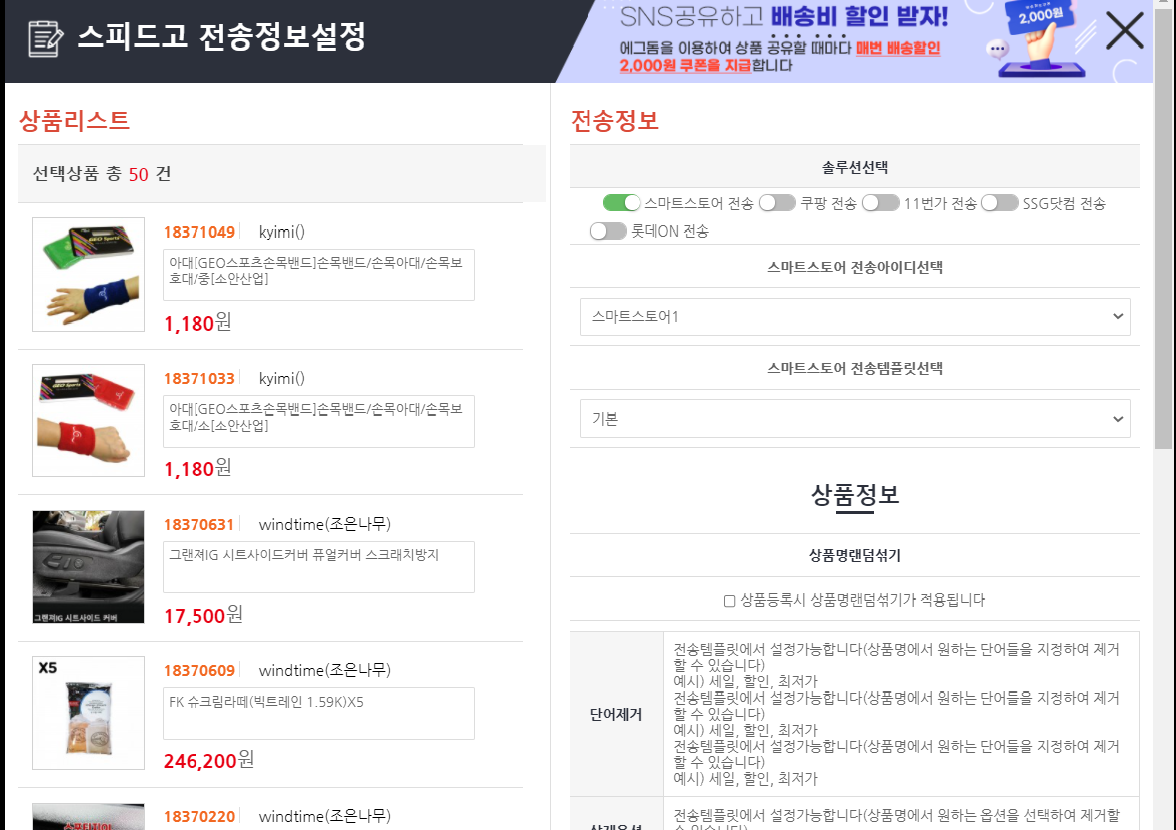
Task: Click product number 18371033
Action: point(199,379)
